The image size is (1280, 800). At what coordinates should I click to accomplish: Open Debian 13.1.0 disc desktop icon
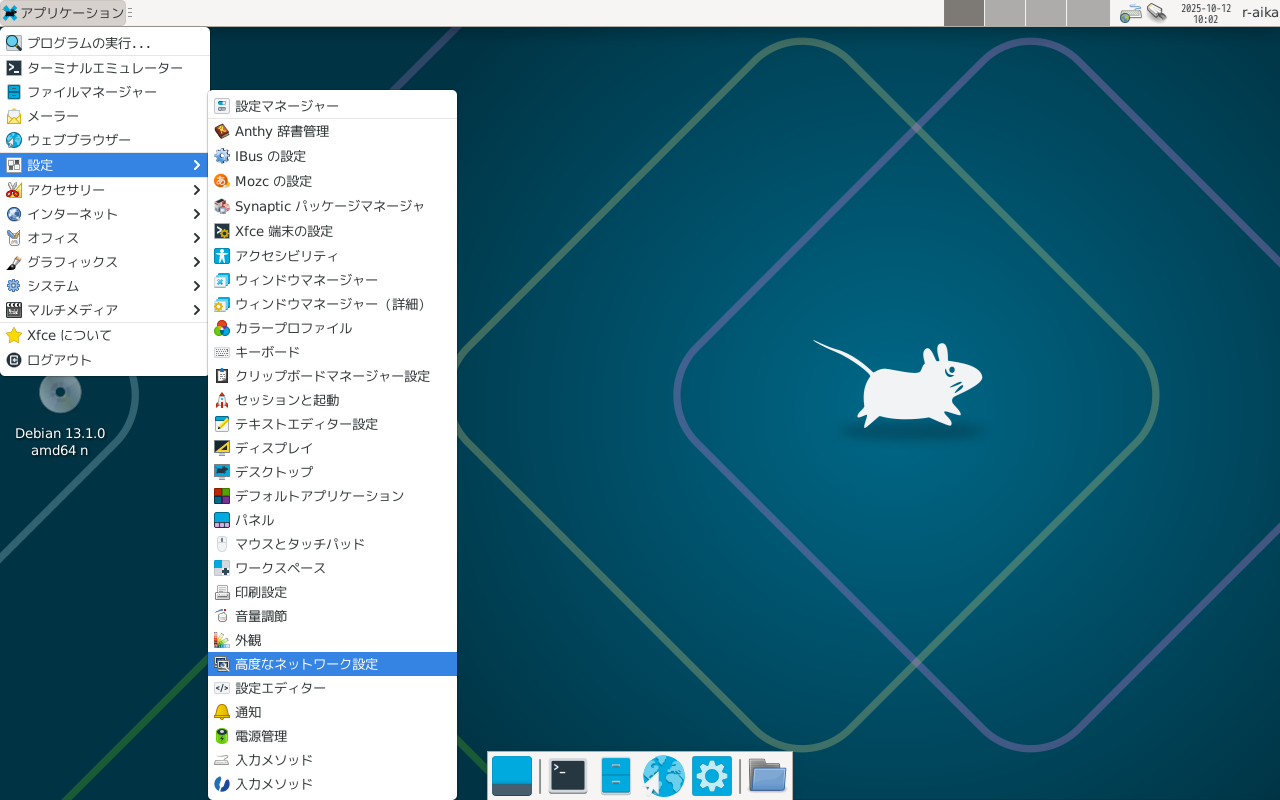coord(60,393)
